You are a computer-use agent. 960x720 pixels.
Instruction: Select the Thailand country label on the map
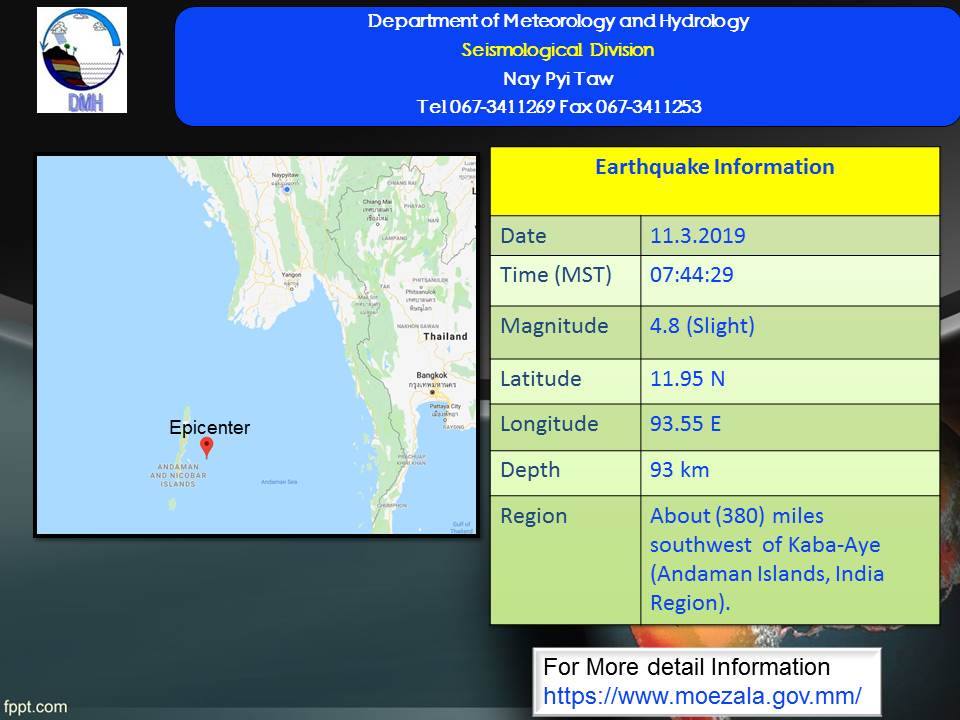(445, 337)
